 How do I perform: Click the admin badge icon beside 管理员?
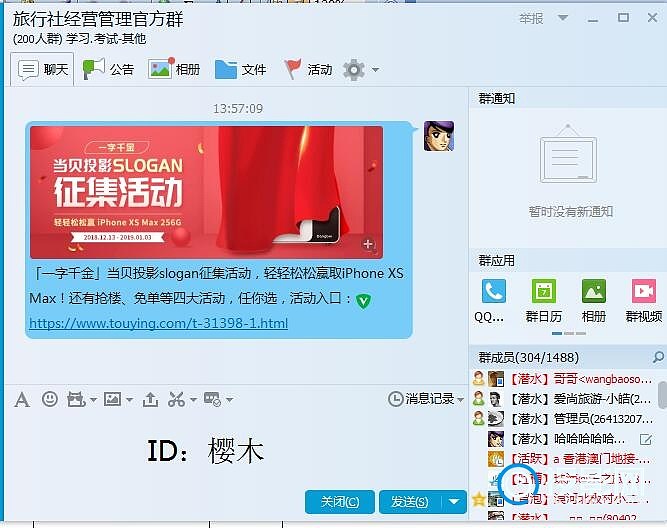pos(479,418)
